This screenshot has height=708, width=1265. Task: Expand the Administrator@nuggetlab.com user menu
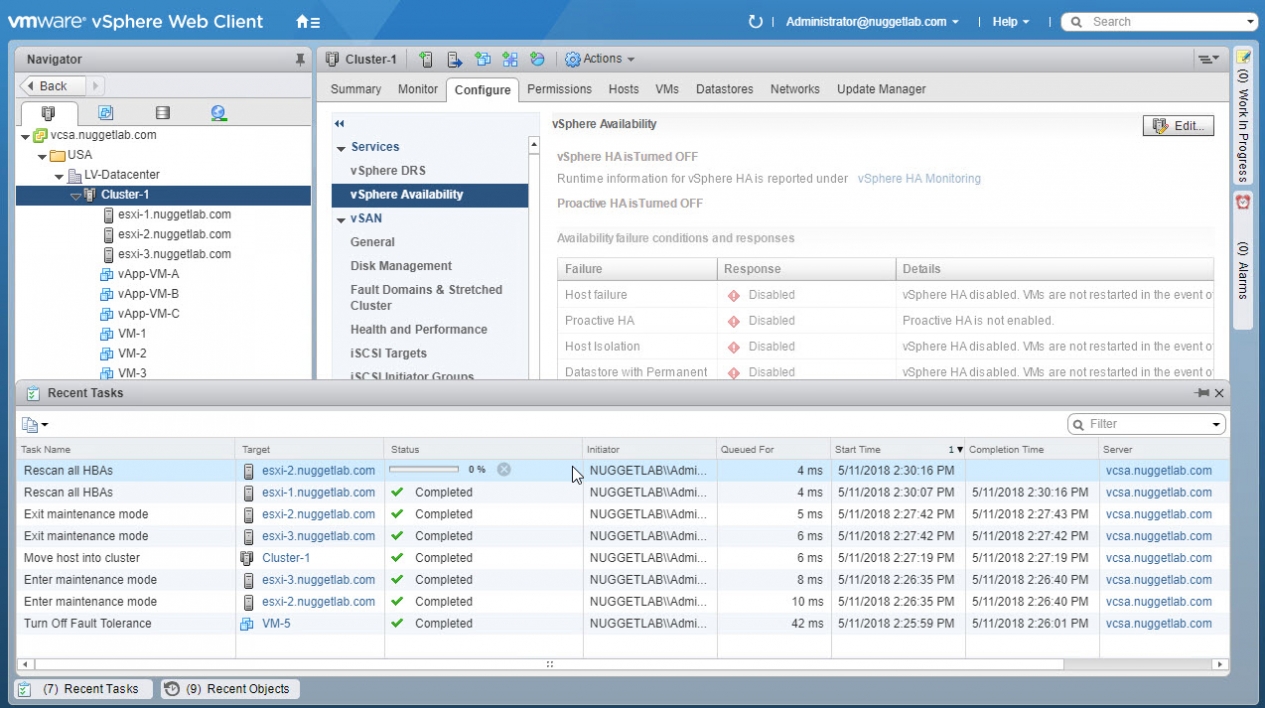coord(872,22)
